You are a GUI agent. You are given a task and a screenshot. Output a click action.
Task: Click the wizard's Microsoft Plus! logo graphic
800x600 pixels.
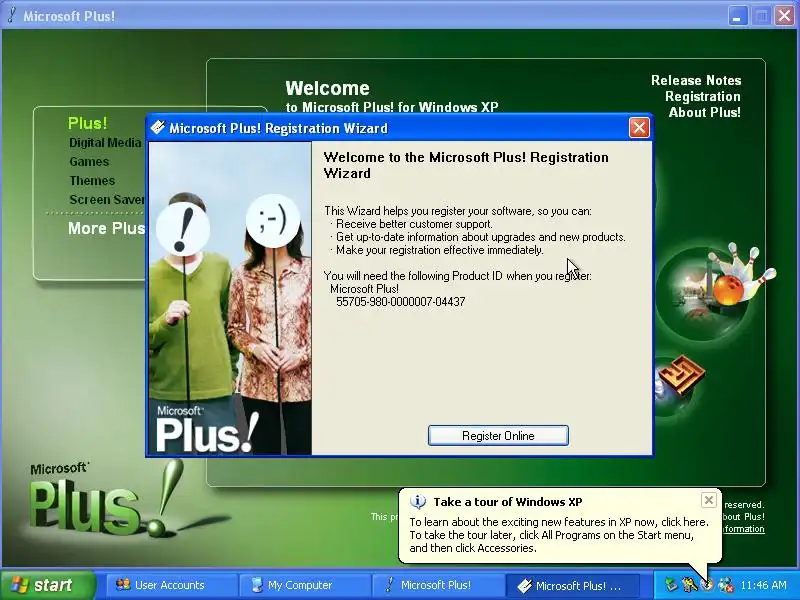tap(206, 429)
